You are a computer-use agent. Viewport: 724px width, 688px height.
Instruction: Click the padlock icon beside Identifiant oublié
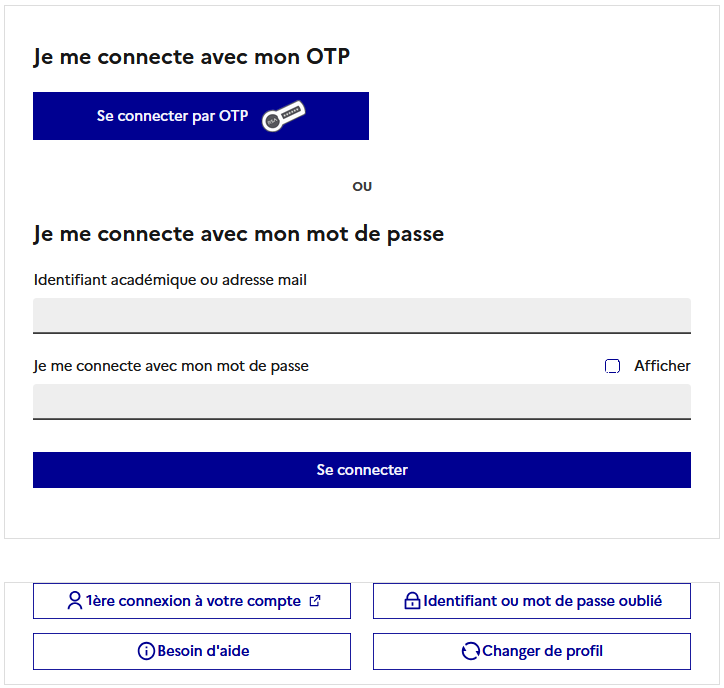coord(411,601)
